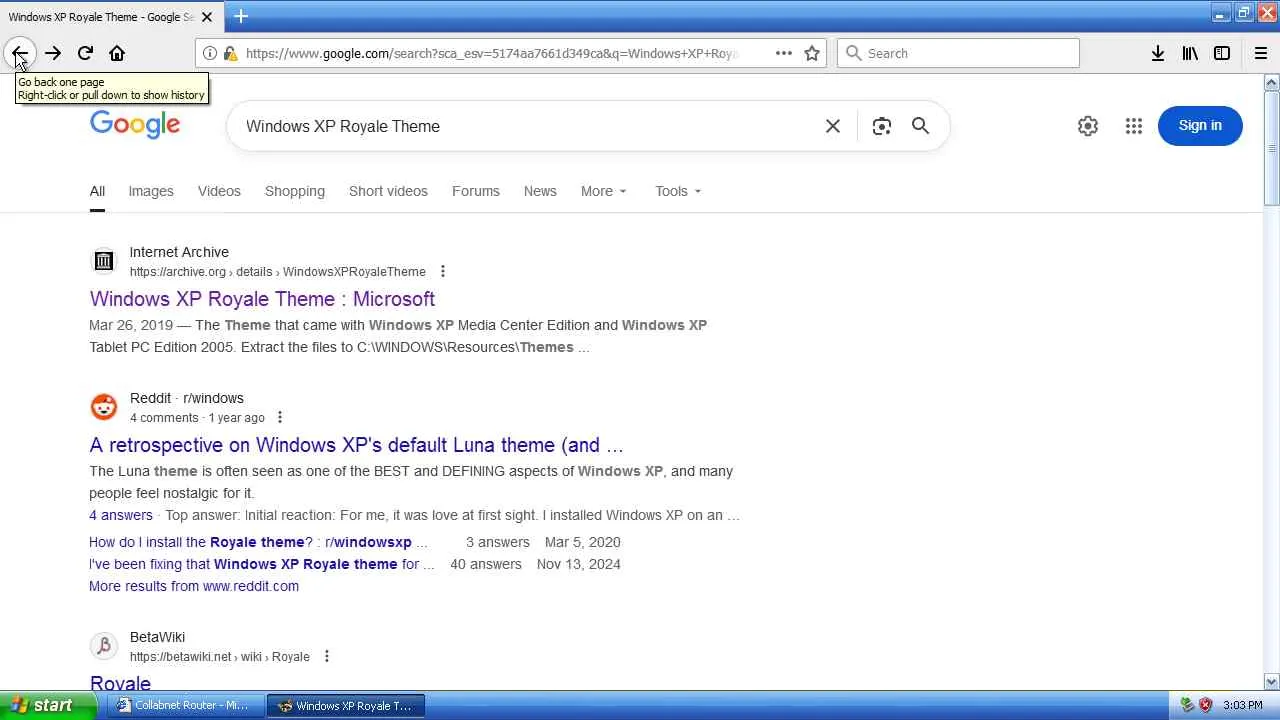
Task: Open the browser library
Action: pos(1190,53)
